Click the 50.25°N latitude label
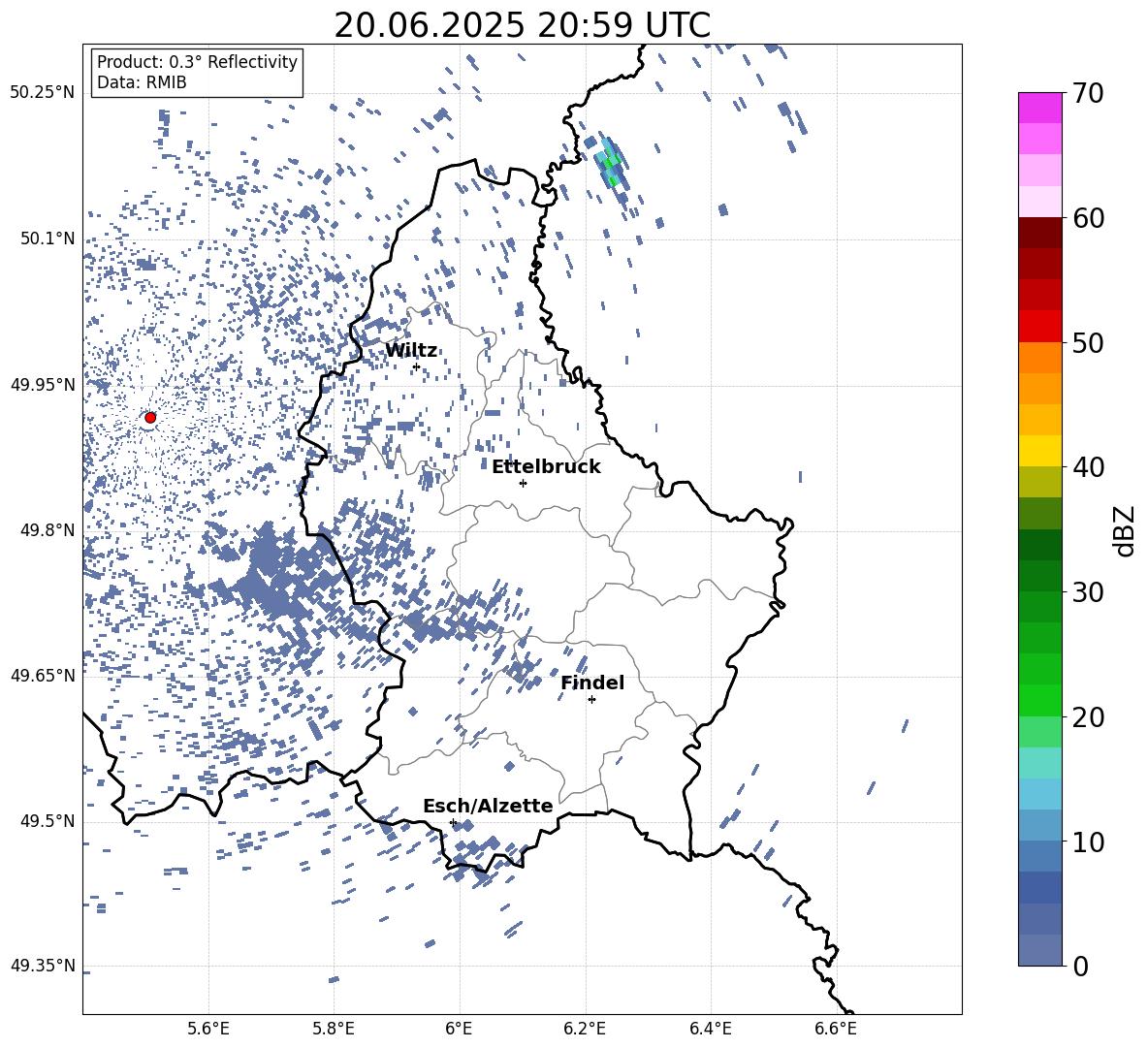This screenshot has height=1048, width=1148. point(43,93)
